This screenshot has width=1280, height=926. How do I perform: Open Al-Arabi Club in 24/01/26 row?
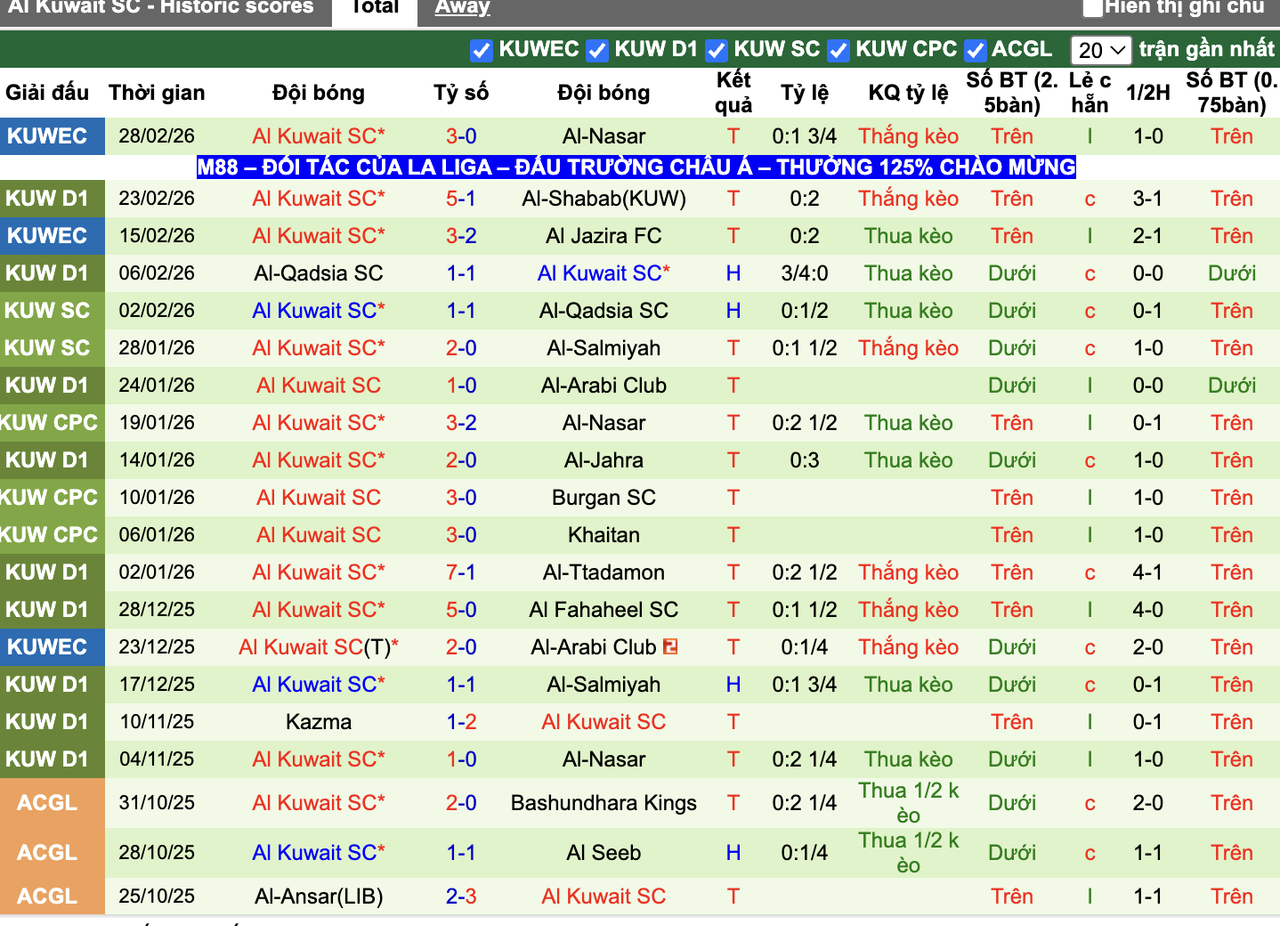[604, 385]
